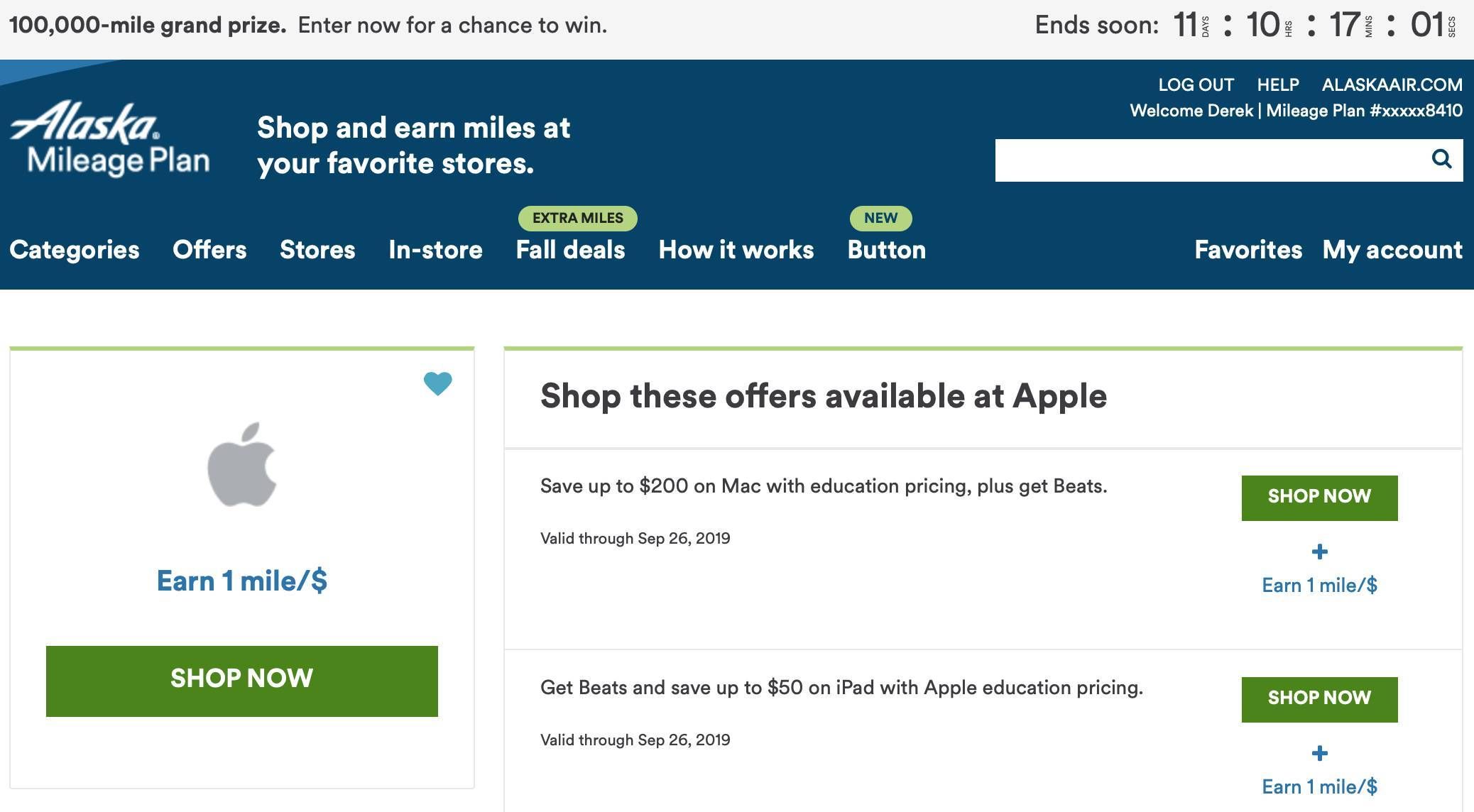Open the Offers menu item

click(x=209, y=250)
